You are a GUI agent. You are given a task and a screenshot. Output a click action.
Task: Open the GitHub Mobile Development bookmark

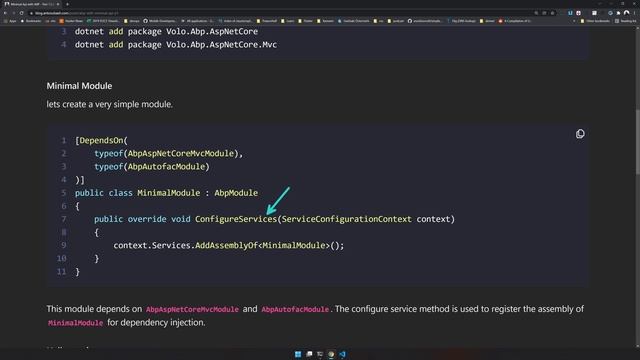(x=160, y=21)
